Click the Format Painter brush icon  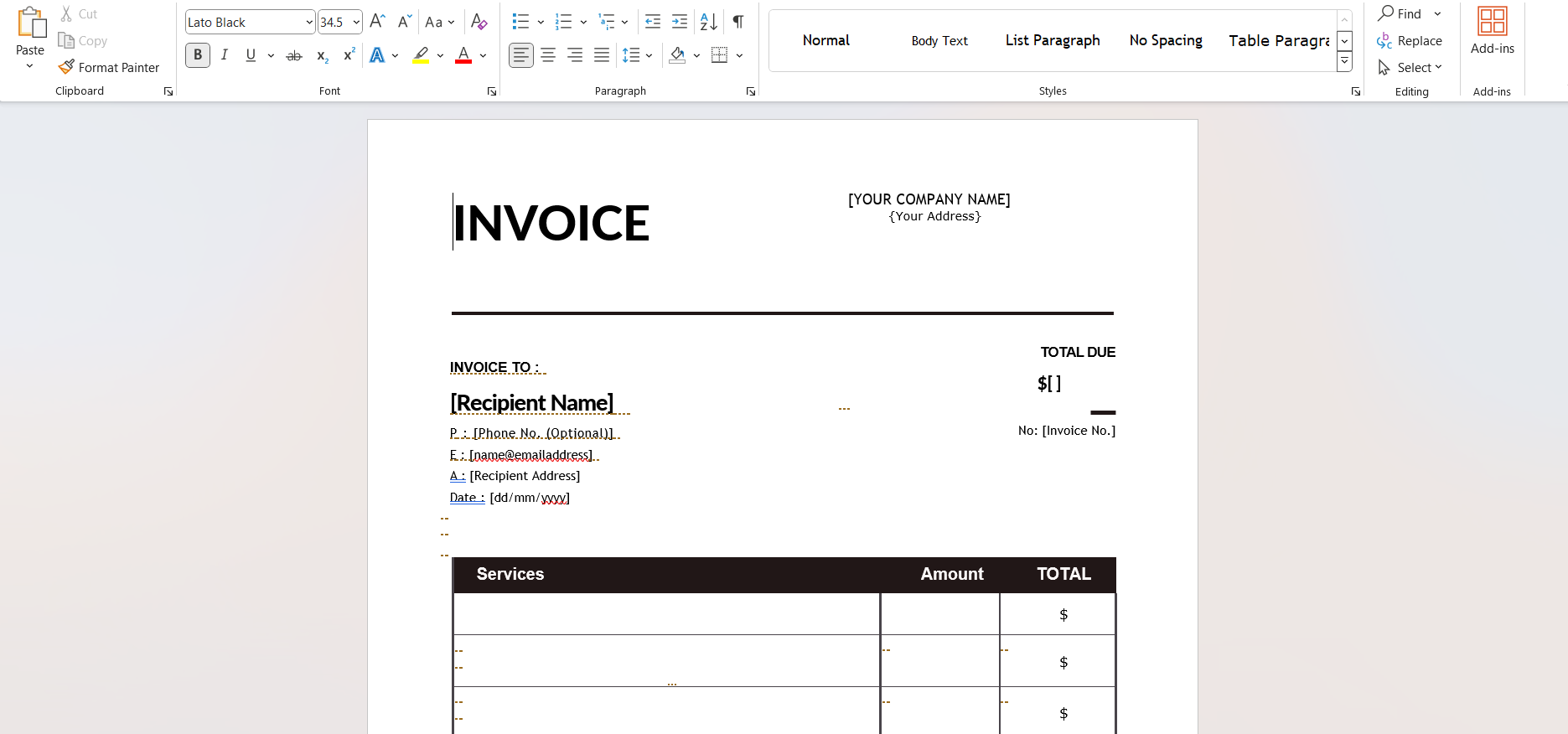(66, 67)
